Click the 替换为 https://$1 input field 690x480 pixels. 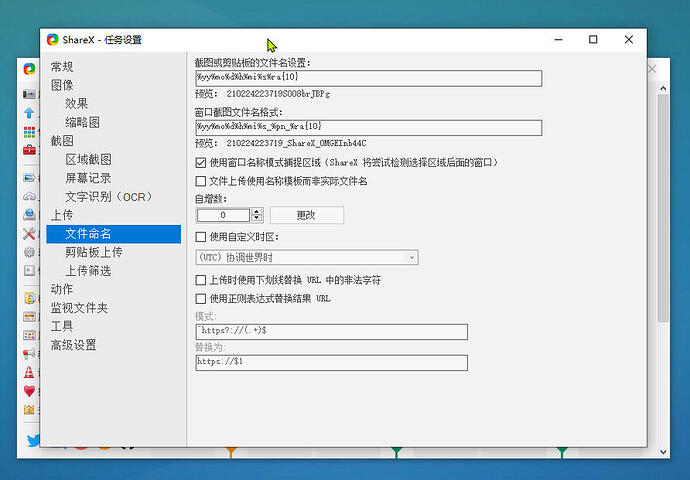331,362
